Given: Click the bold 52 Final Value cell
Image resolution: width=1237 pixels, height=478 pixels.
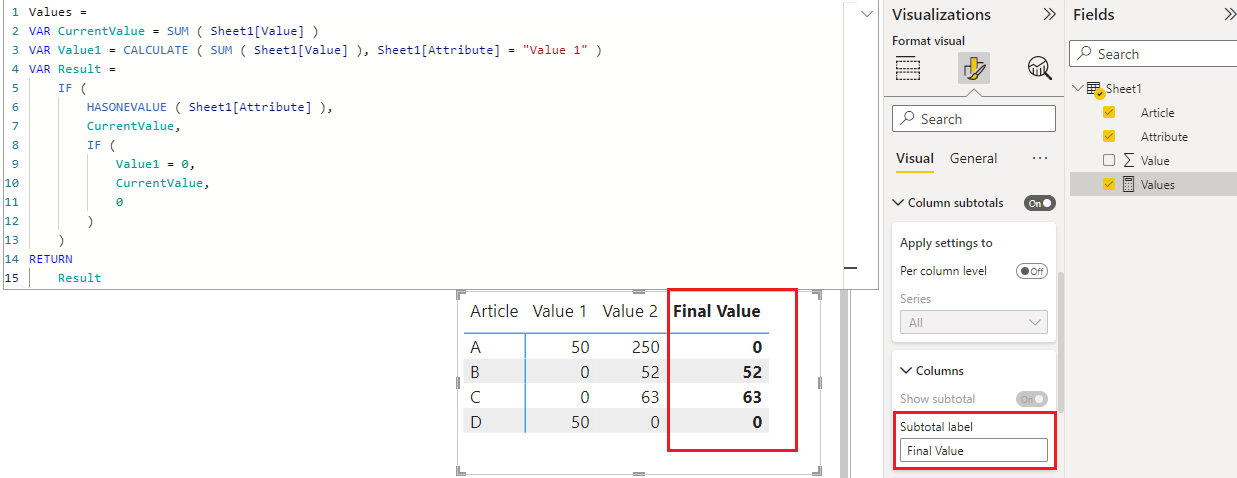Looking at the screenshot, I should point(751,372).
